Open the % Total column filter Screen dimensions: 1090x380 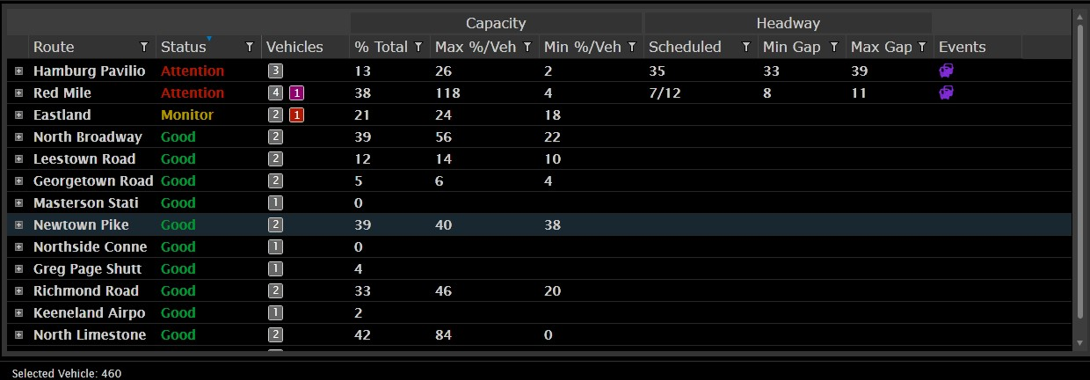point(418,47)
